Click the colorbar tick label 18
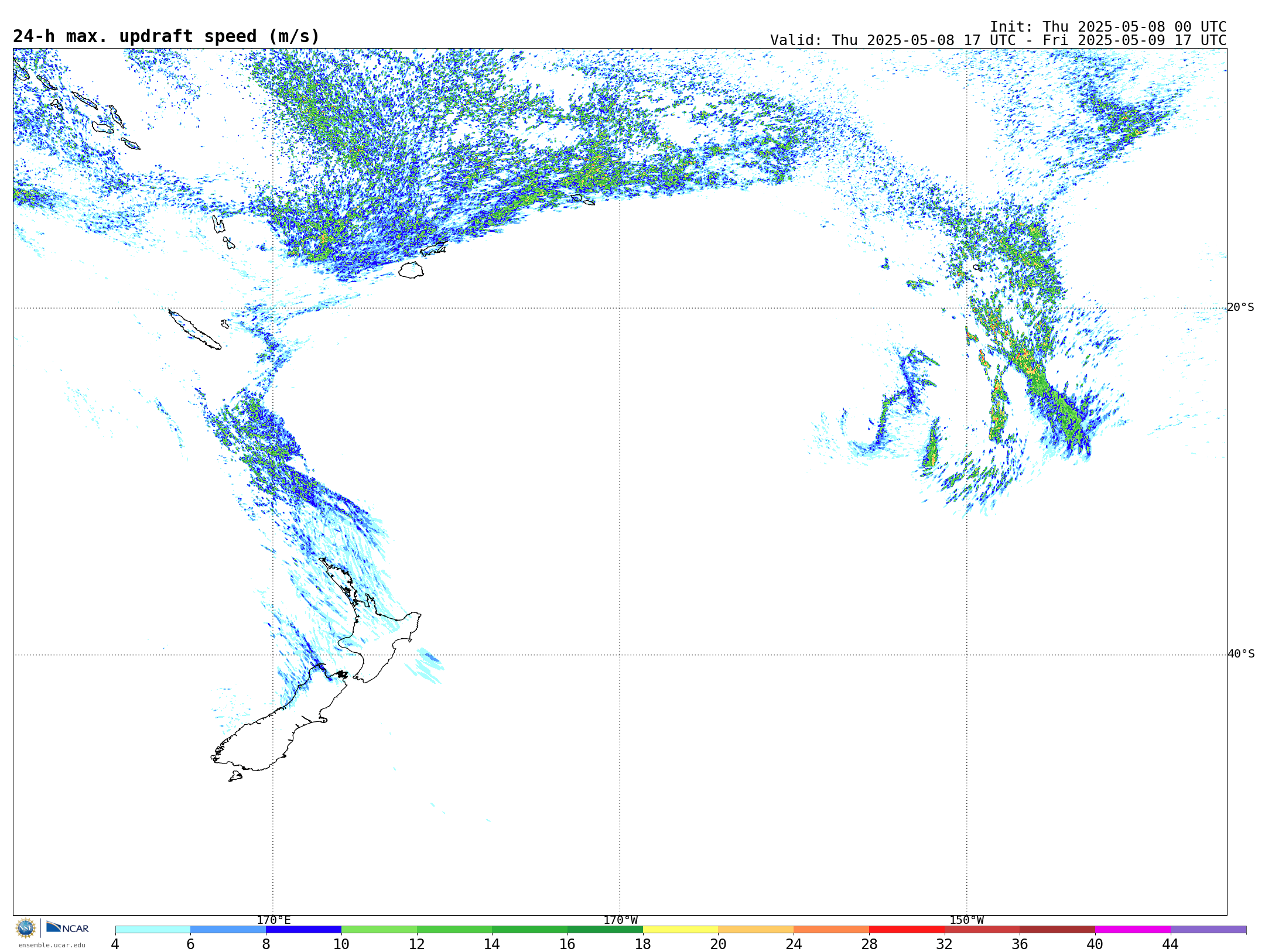Screen dimensions: 1265x952 [x=643, y=944]
